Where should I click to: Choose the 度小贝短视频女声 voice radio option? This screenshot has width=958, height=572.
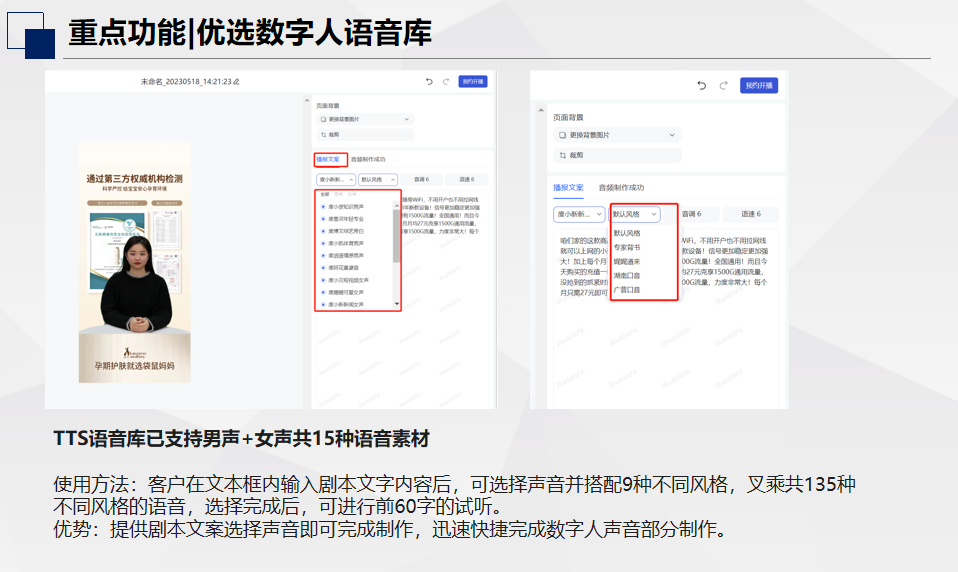(322, 280)
